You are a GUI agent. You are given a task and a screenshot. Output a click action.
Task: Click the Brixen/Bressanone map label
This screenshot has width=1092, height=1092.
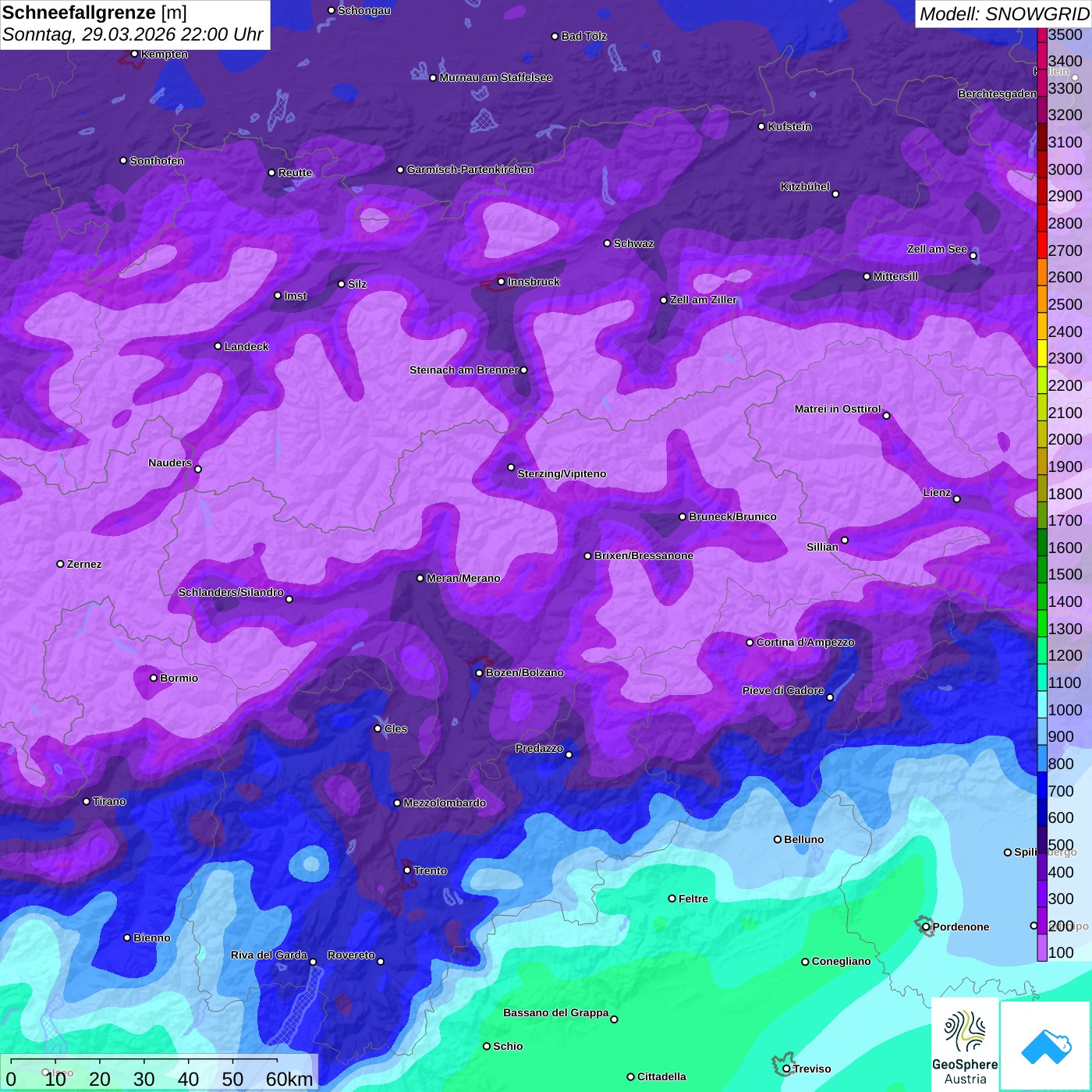[x=643, y=555]
